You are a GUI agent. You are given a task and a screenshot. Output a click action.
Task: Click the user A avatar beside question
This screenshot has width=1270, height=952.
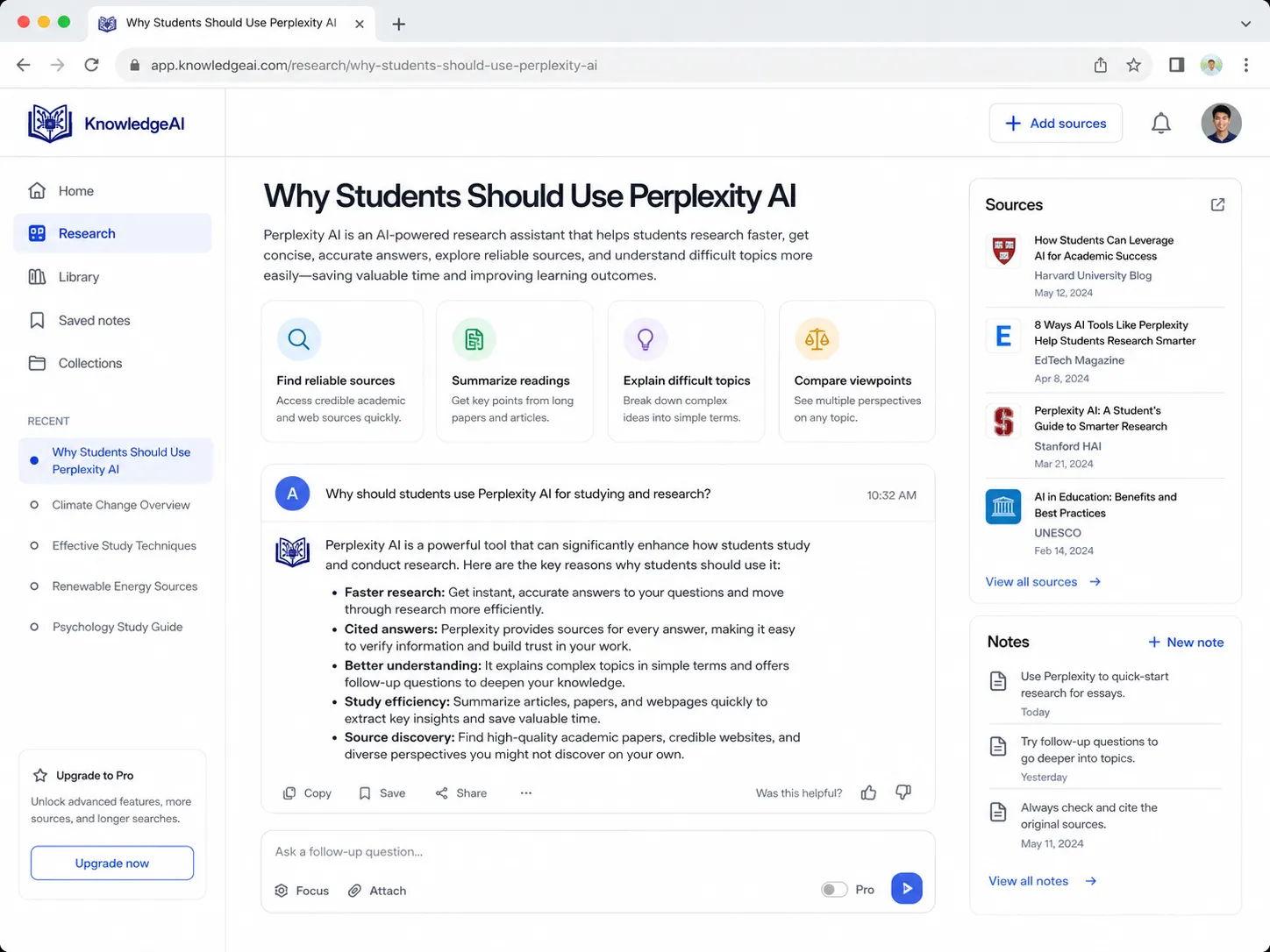[x=292, y=494]
